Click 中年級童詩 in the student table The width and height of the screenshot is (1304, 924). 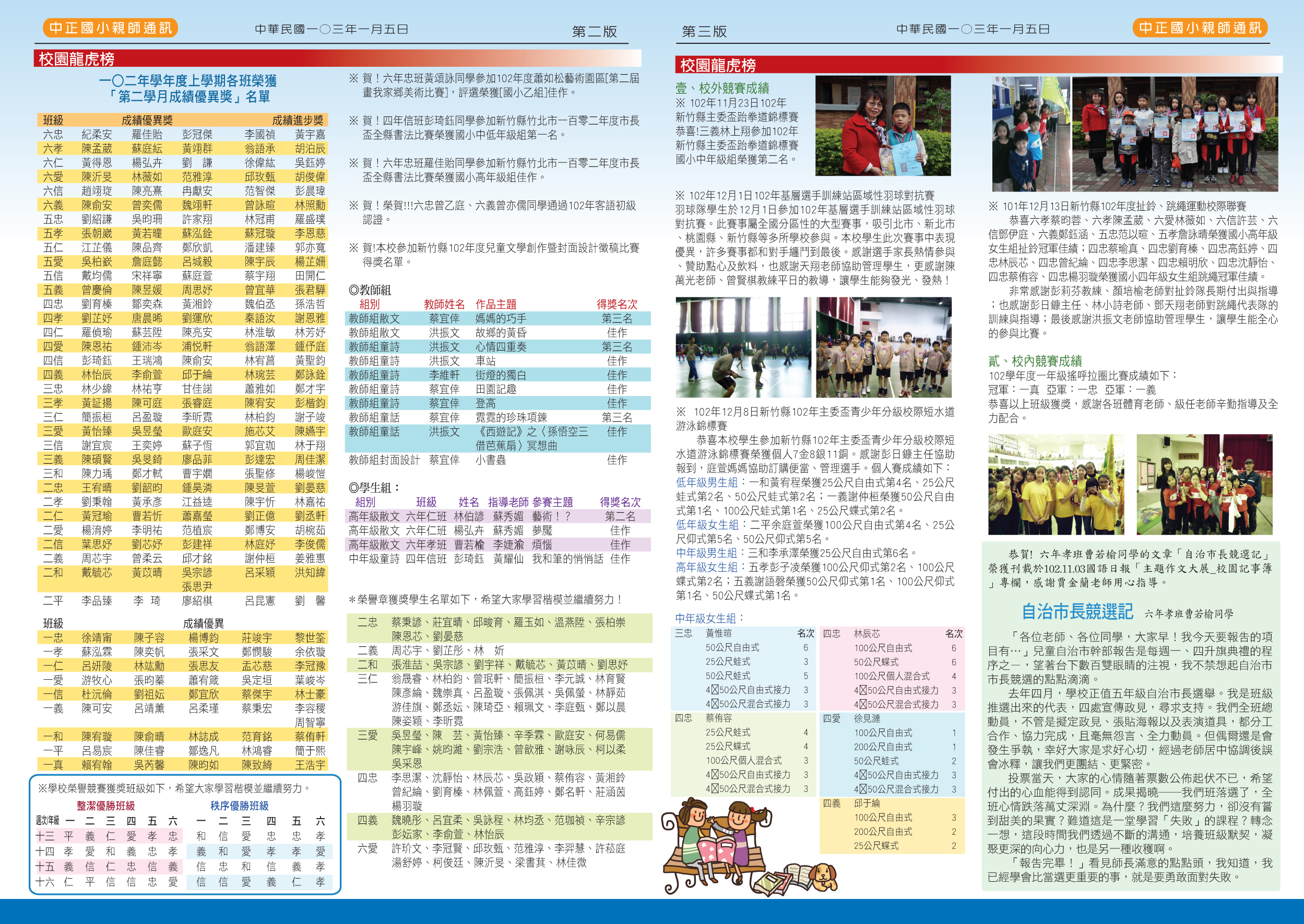point(374,559)
